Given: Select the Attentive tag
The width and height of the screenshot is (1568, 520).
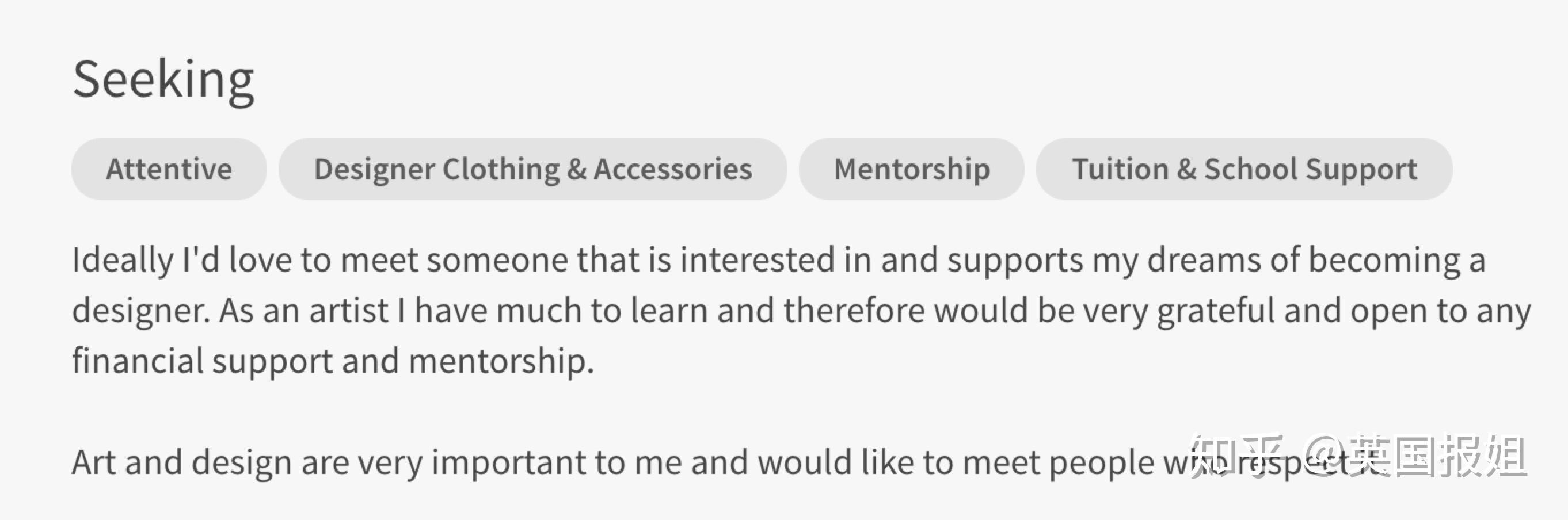Looking at the screenshot, I should (169, 169).
